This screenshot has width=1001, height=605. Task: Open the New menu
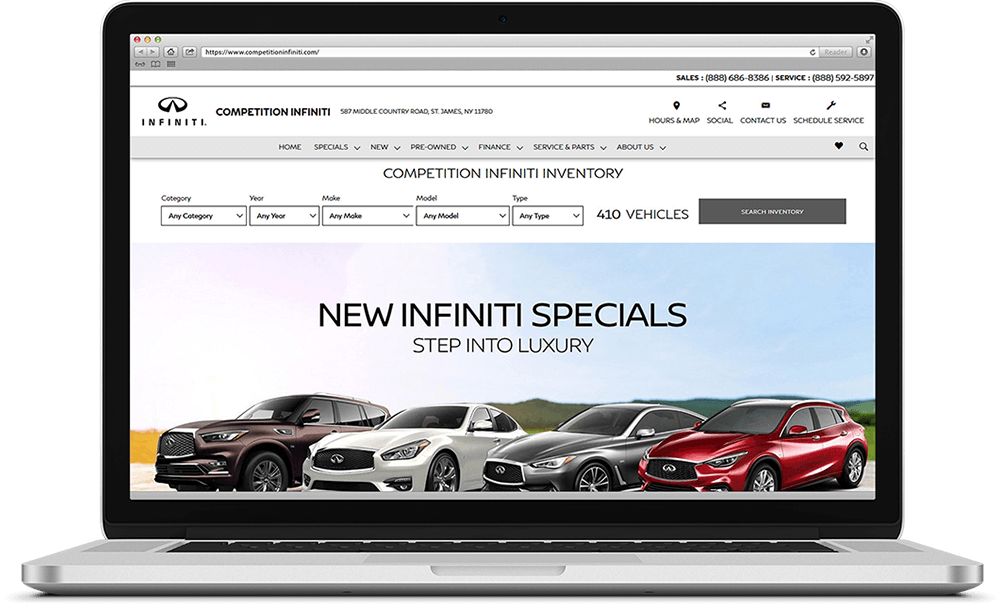tap(385, 147)
